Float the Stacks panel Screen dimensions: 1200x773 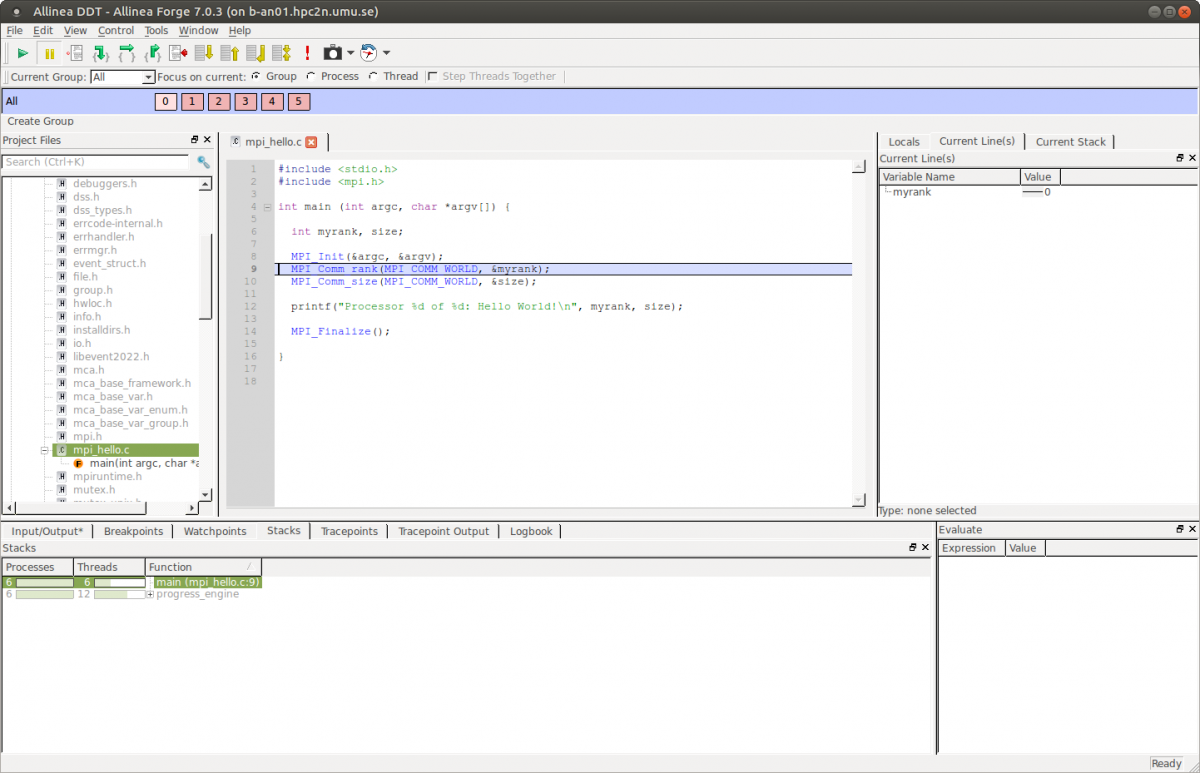coord(913,548)
